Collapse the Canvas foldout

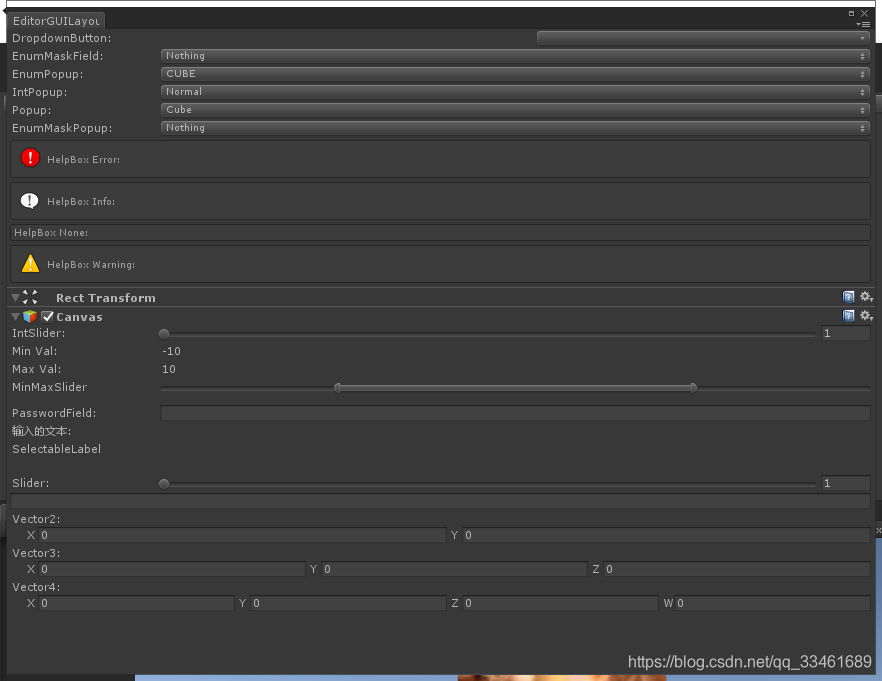16,317
